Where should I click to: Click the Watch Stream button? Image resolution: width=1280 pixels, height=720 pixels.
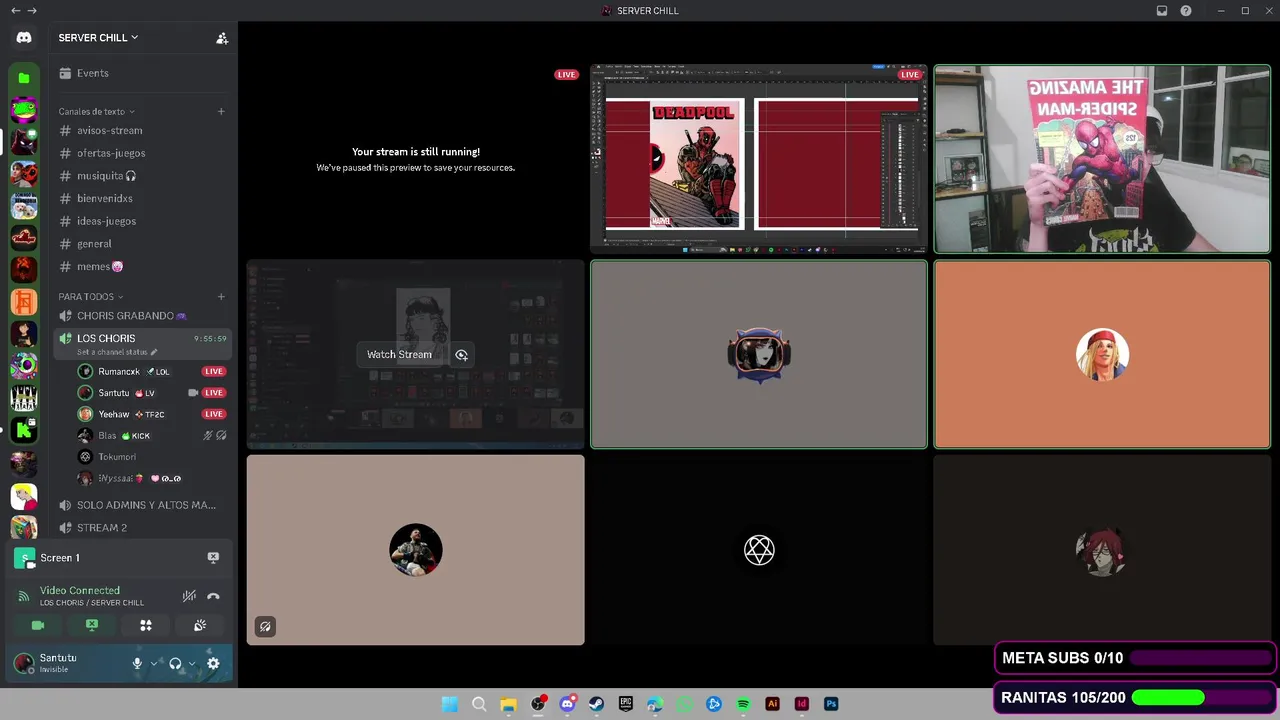click(x=399, y=354)
